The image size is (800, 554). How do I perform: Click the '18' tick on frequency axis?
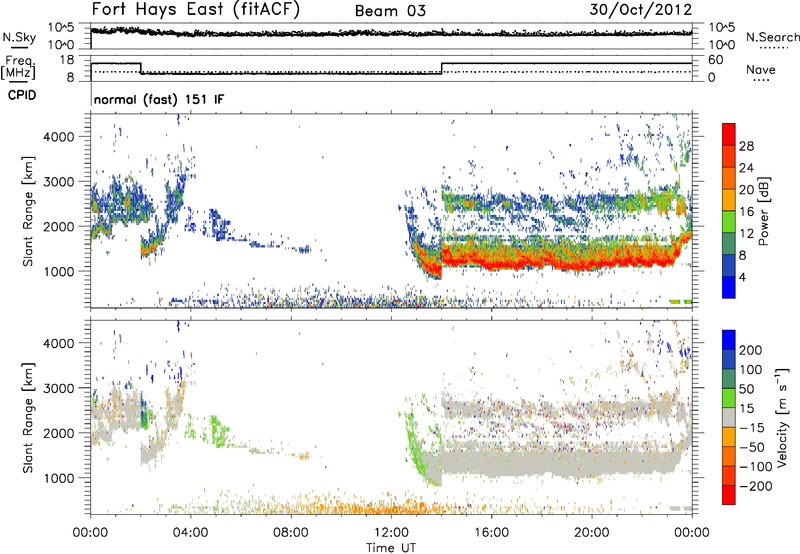click(67, 60)
